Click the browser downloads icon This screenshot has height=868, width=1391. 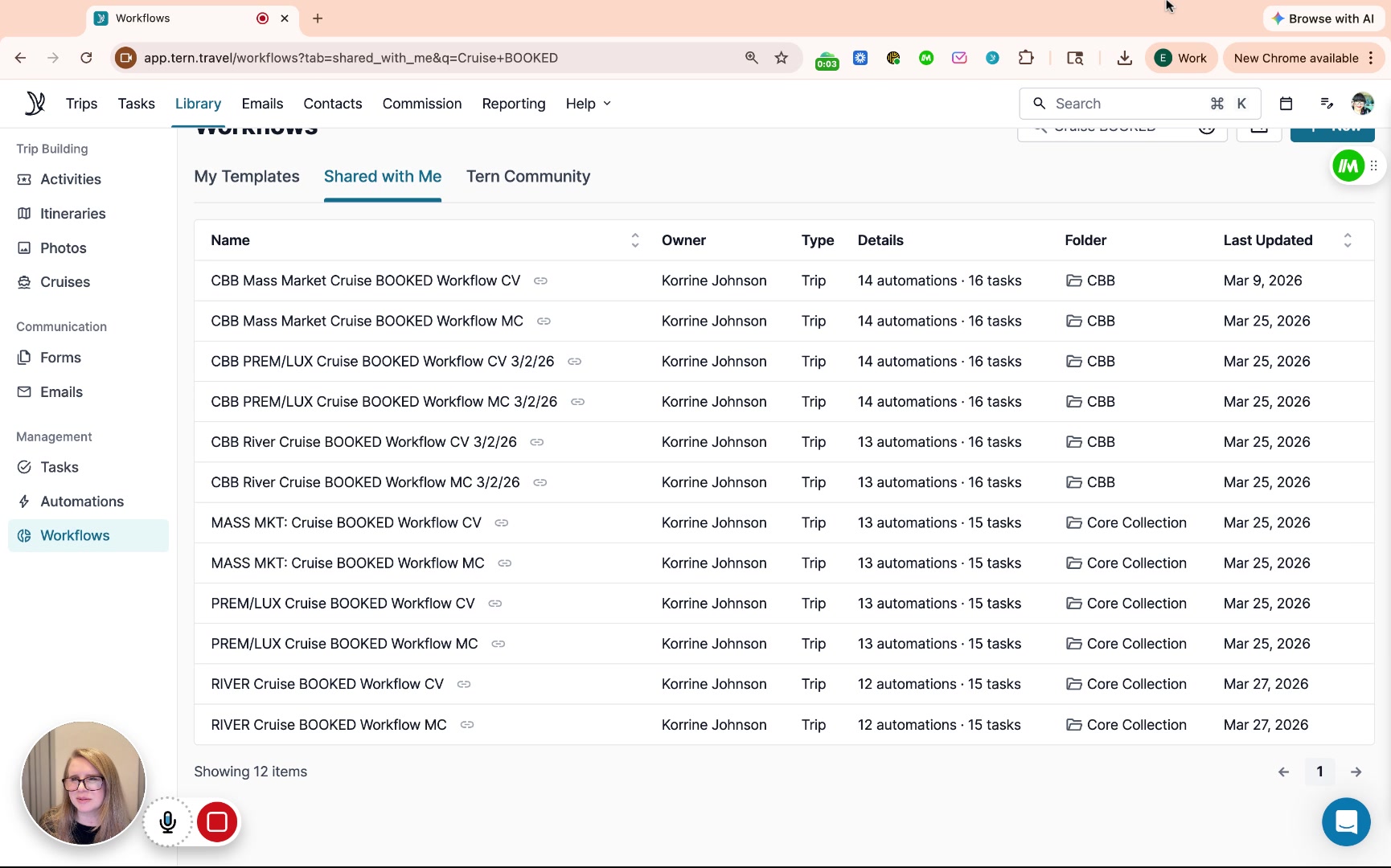pyautogui.click(x=1124, y=58)
